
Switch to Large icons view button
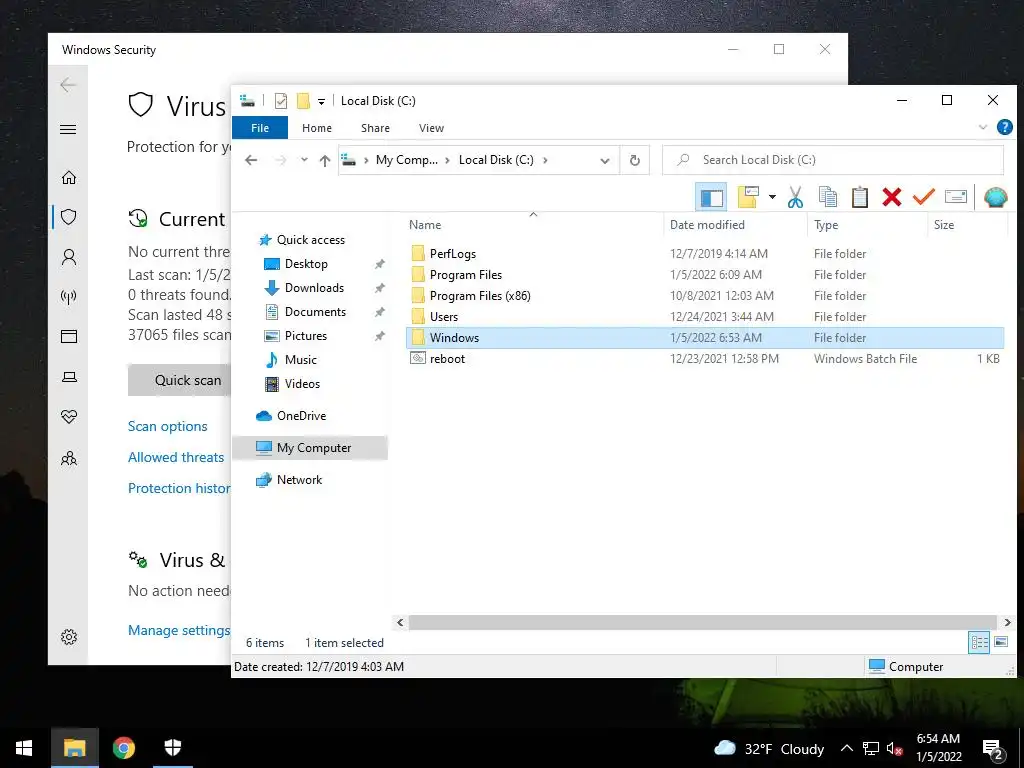[x=1001, y=642]
